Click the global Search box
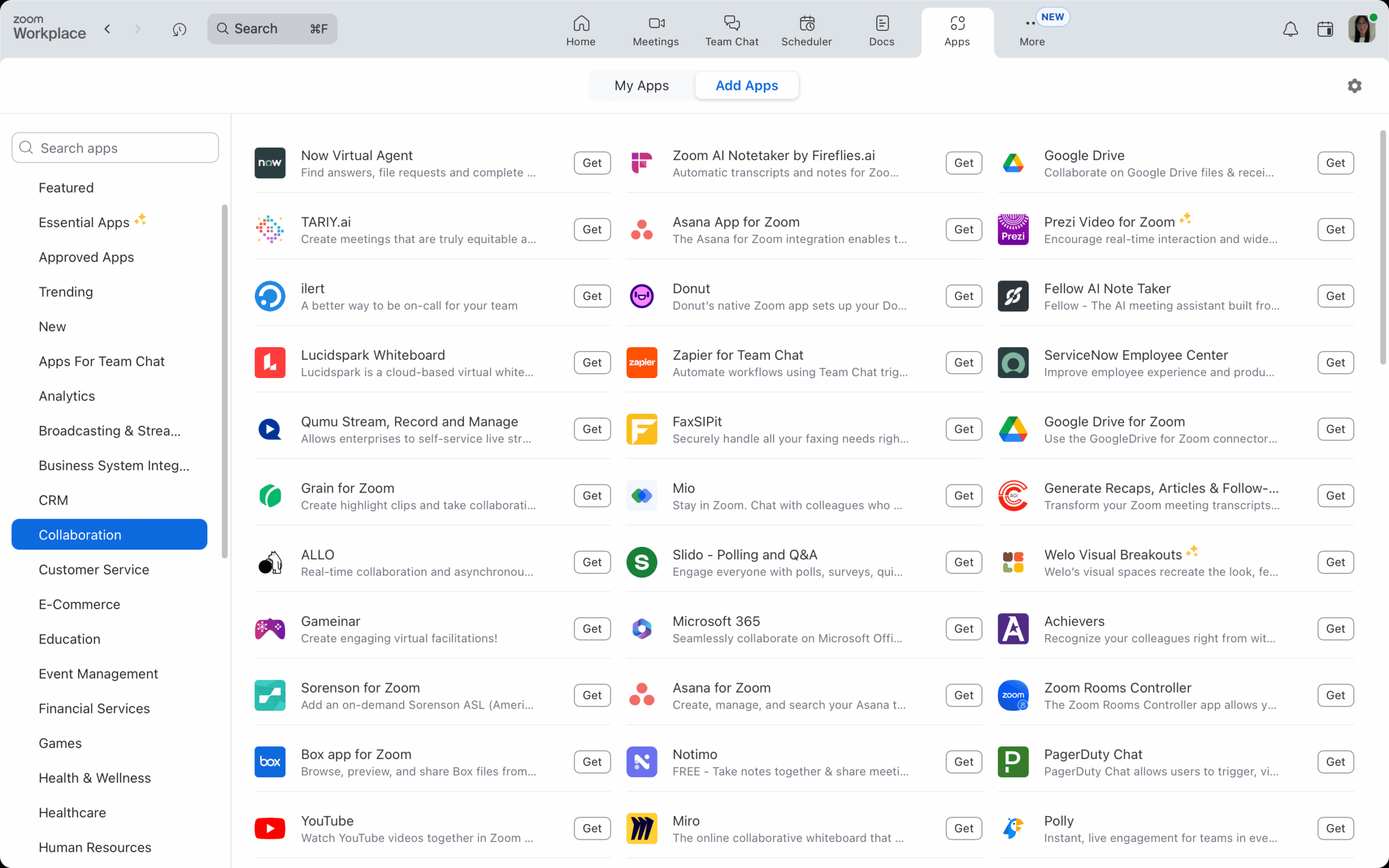 272,29
